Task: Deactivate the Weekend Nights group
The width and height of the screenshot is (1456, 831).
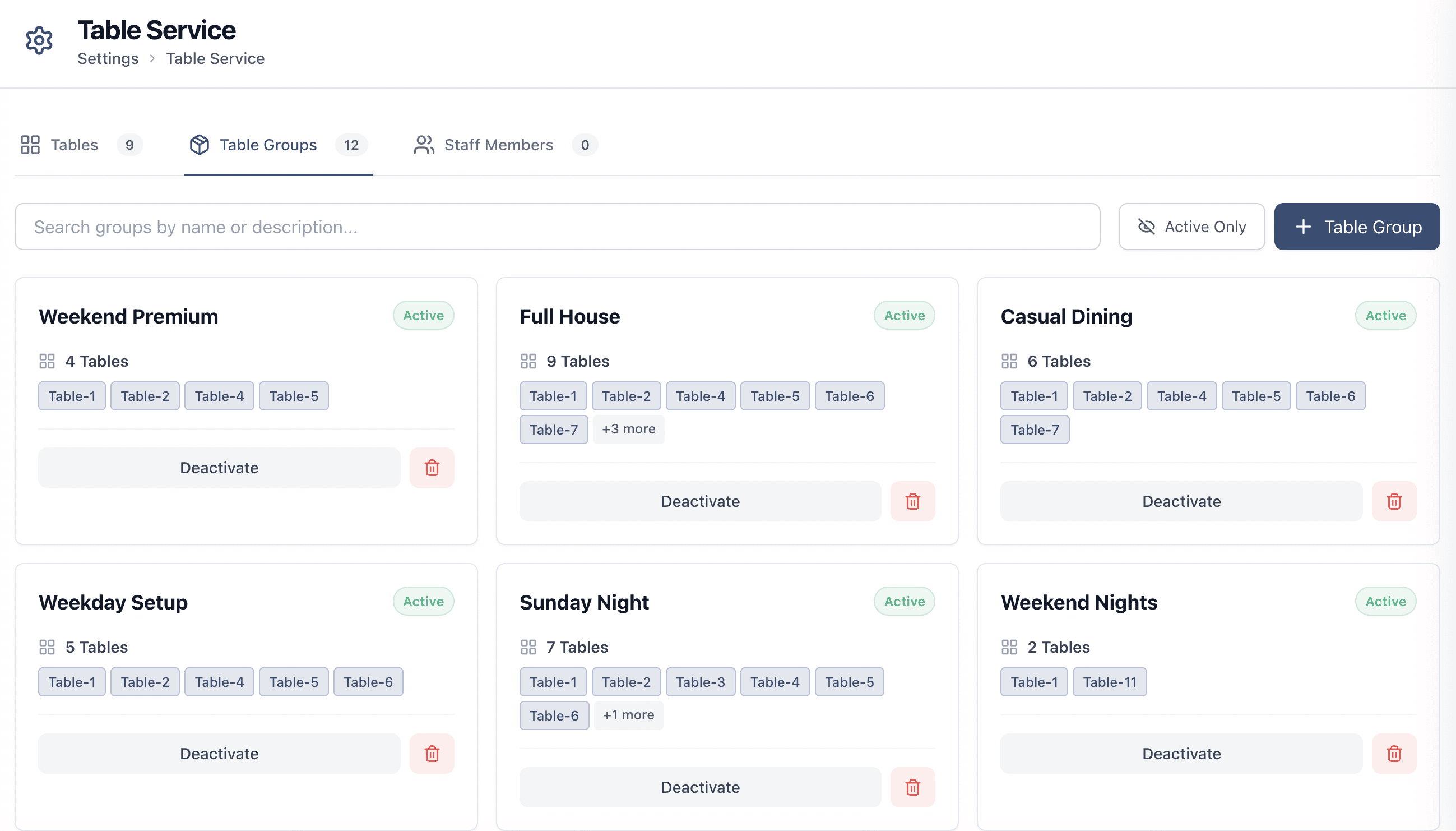Action: click(1181, 754)
